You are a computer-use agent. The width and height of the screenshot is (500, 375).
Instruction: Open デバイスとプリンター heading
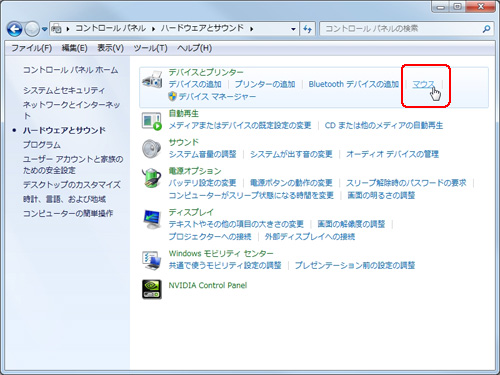pos(206,72)
